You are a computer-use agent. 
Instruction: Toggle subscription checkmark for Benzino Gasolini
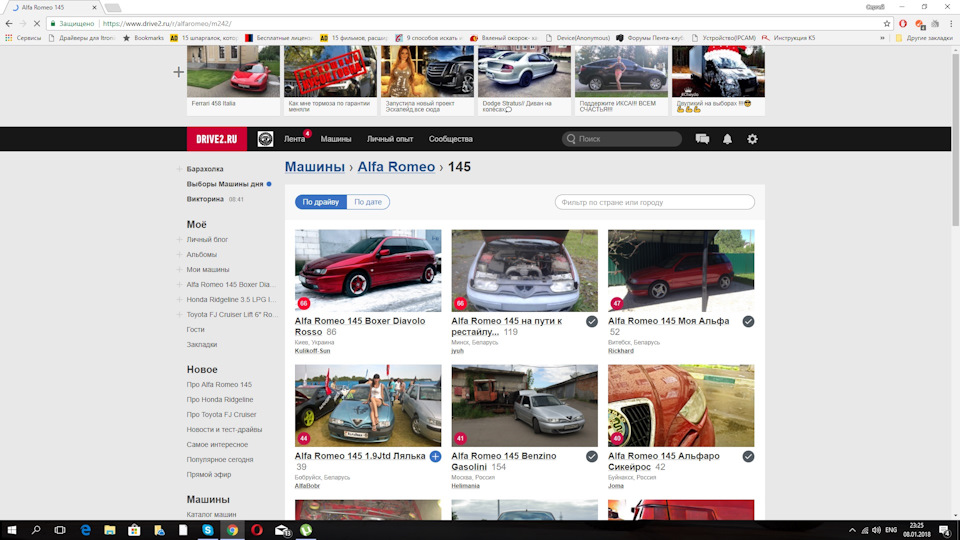click(x=591, y=456)
